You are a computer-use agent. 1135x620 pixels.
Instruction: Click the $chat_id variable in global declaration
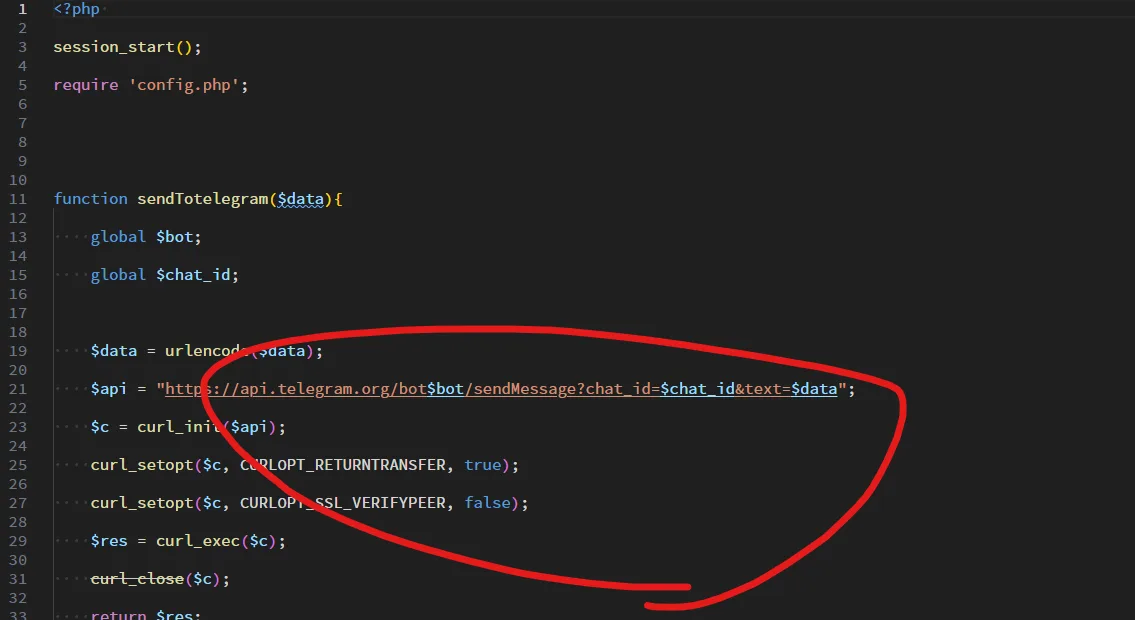(x=193, y=275)
